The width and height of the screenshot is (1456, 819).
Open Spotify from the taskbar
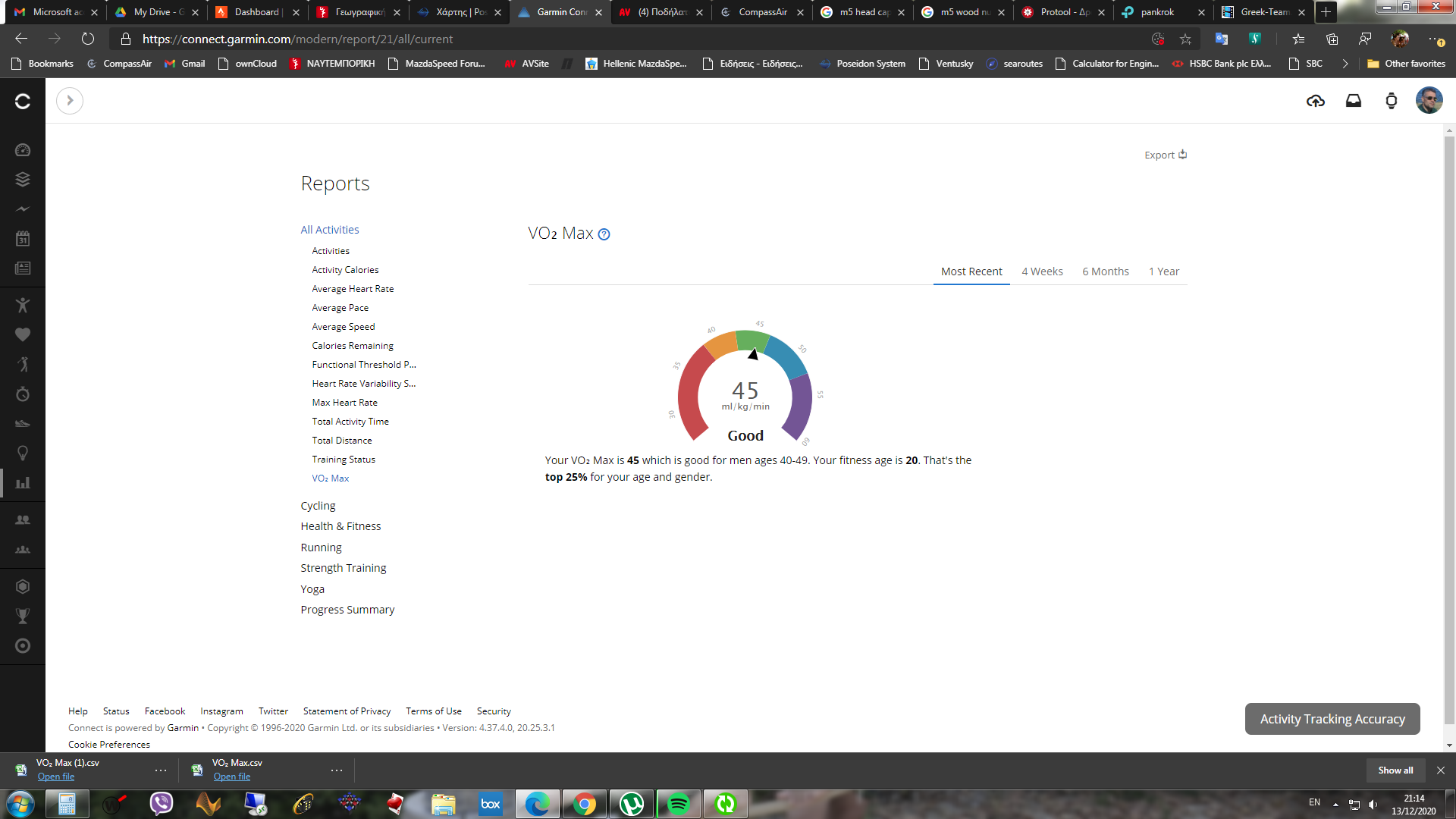pyautogui.click(x=679, y=804)
